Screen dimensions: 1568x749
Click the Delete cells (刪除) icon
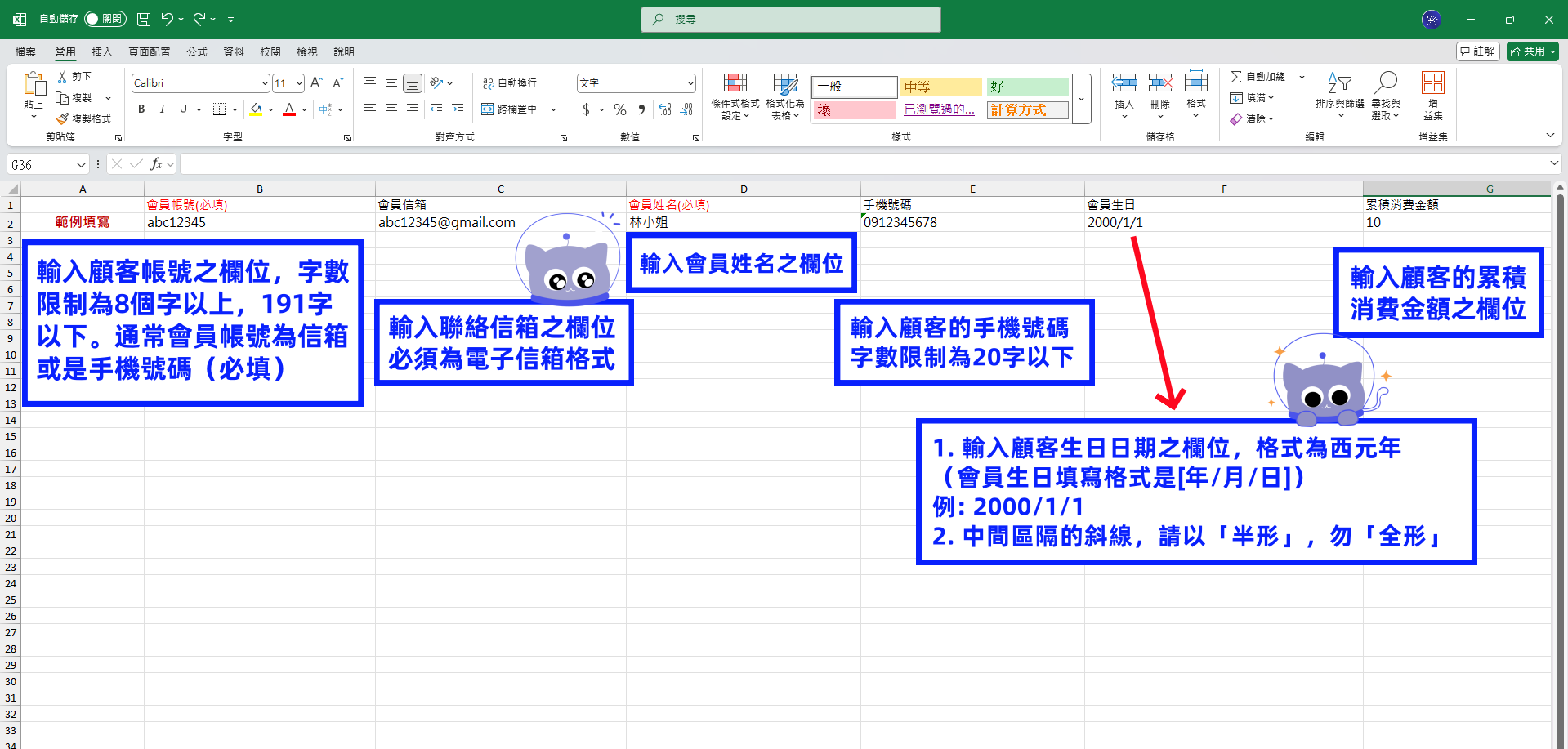pos(1160,82)
